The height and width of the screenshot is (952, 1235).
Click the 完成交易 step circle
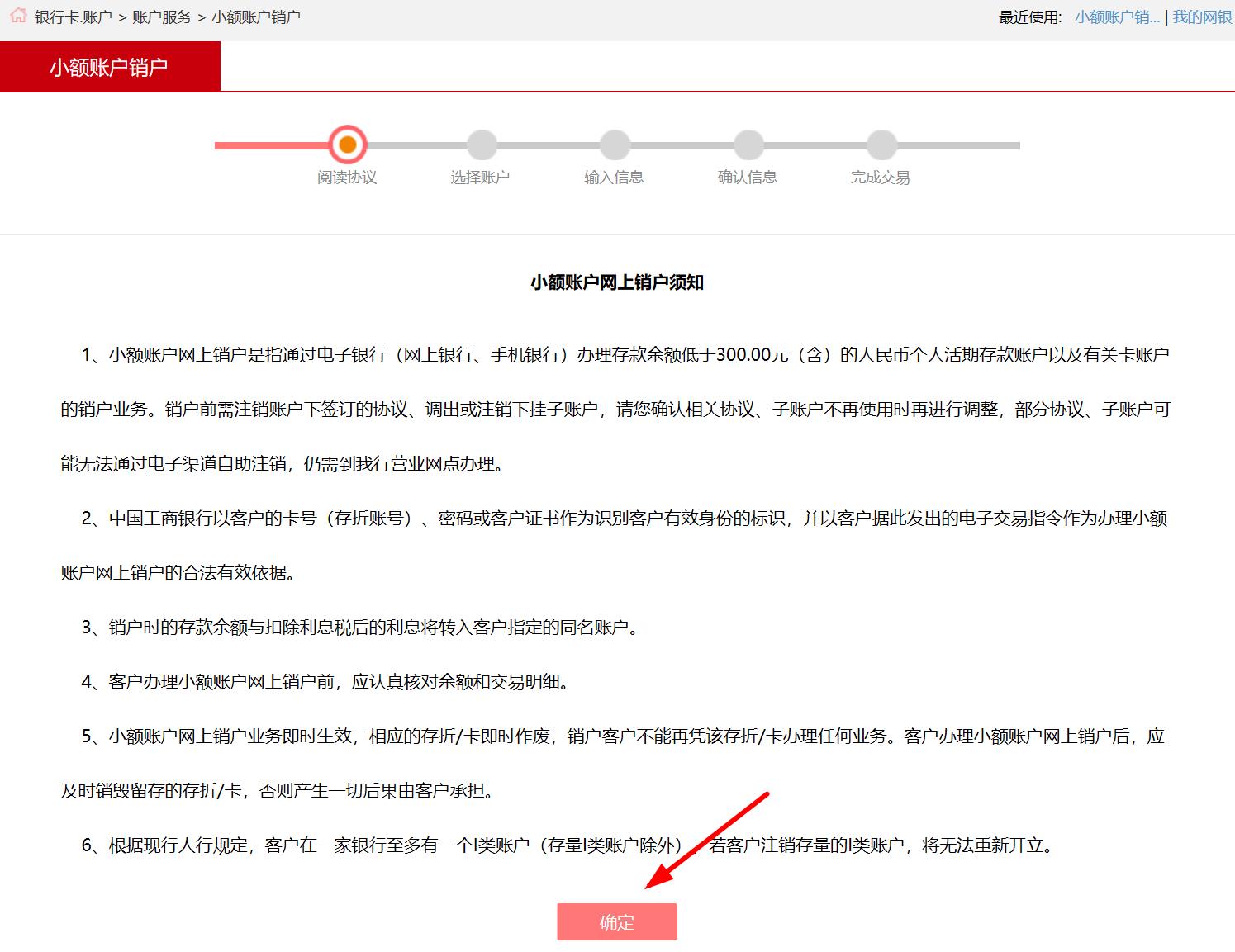tap(881, 145)
